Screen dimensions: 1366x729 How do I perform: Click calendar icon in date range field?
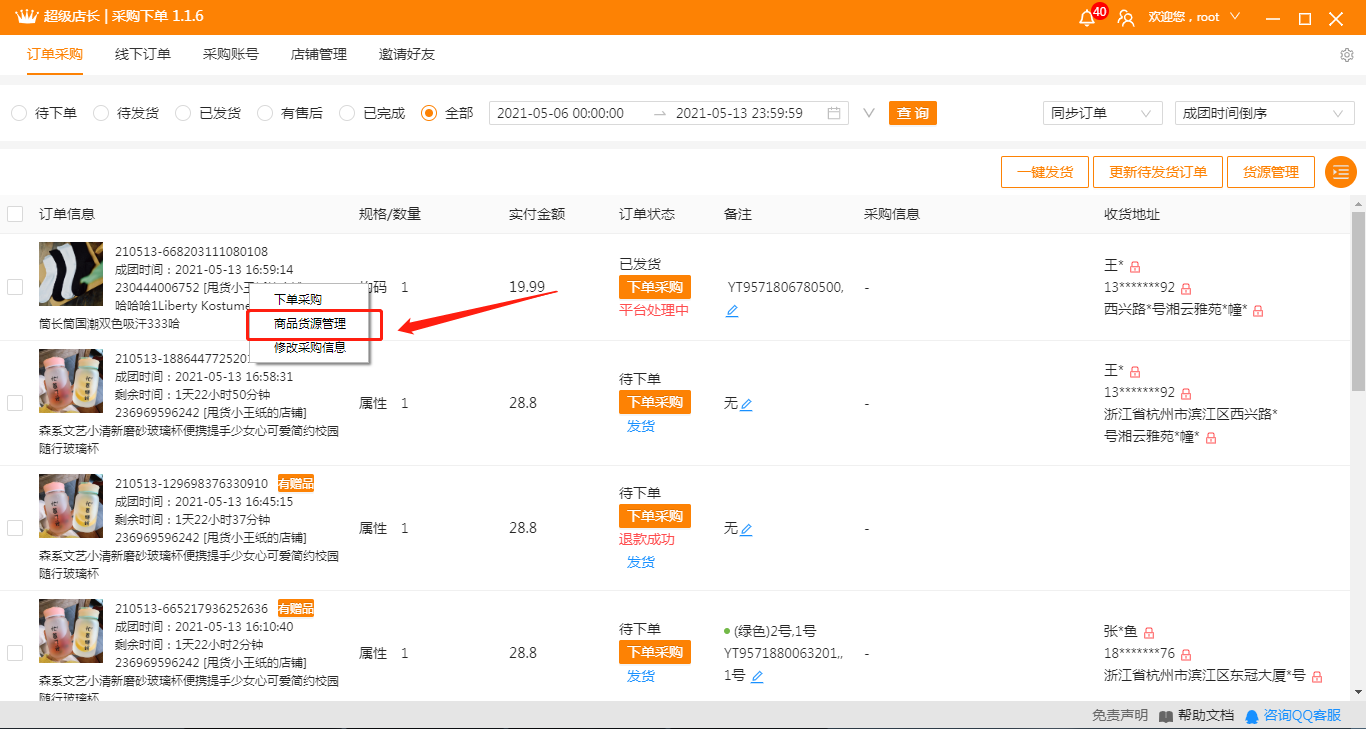834,113
